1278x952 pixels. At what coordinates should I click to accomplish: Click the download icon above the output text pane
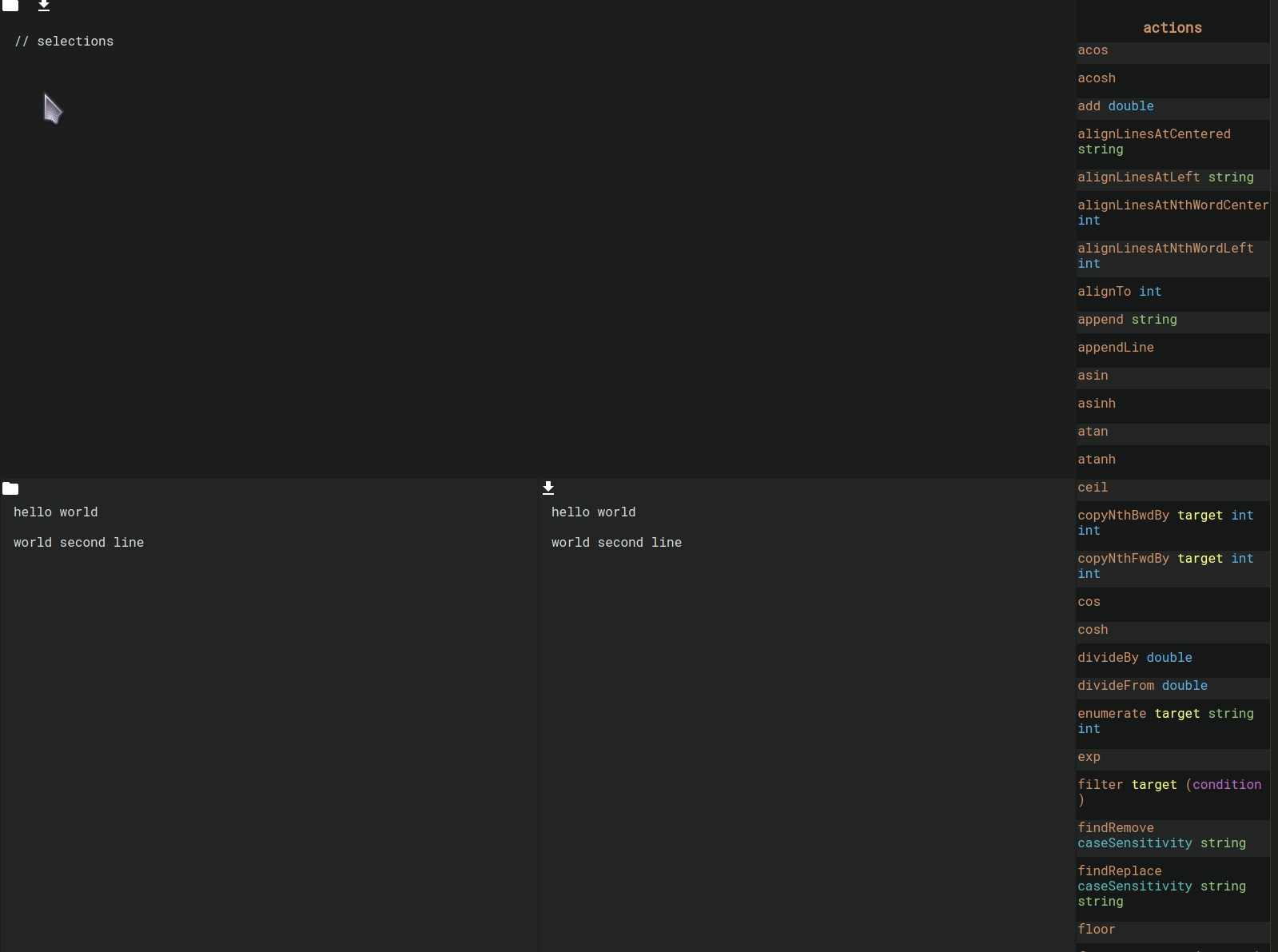[x=548, y=488]
